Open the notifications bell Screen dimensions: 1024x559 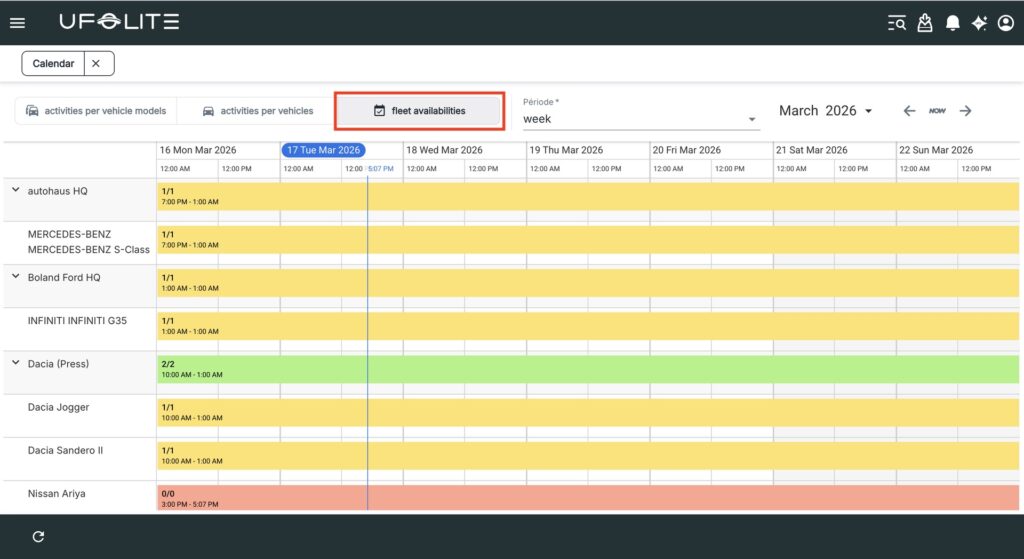click(953, 23)
